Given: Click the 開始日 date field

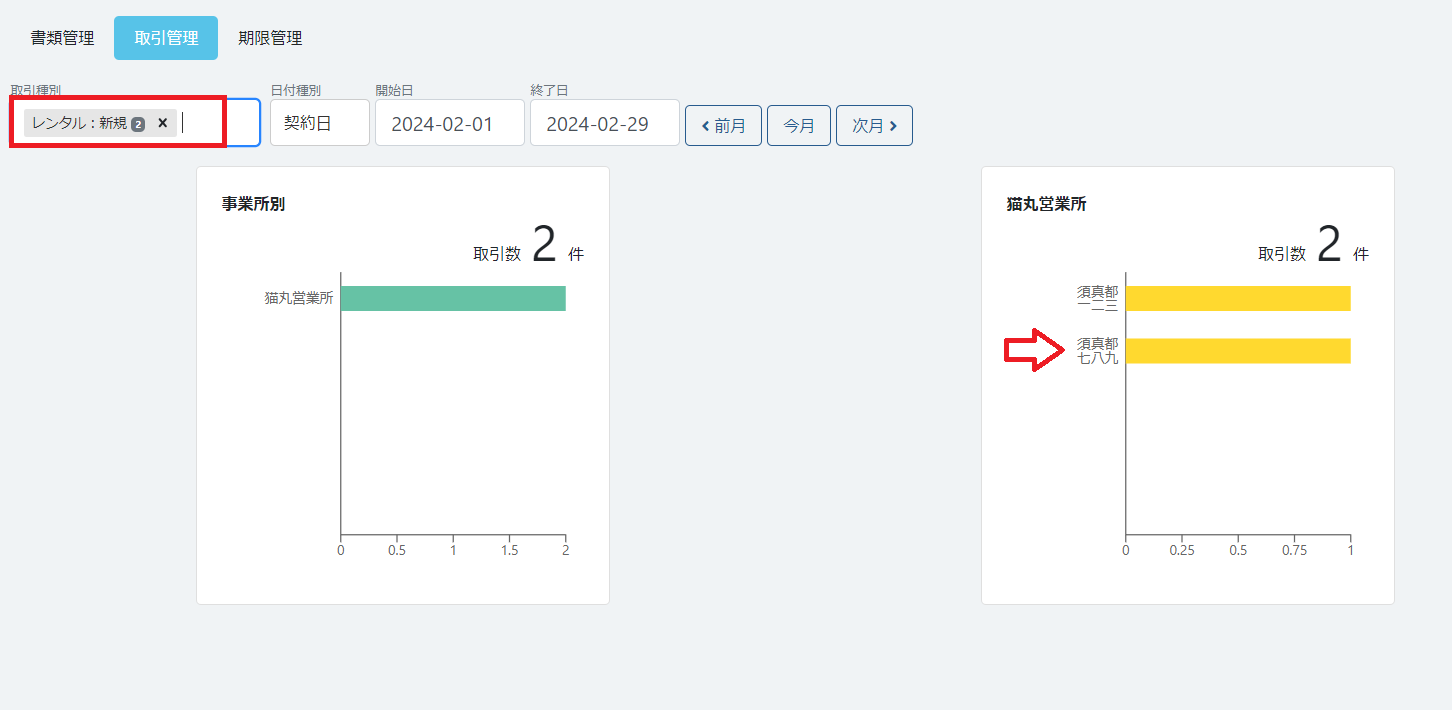Looking at the screenshot, I should [449, 124].
